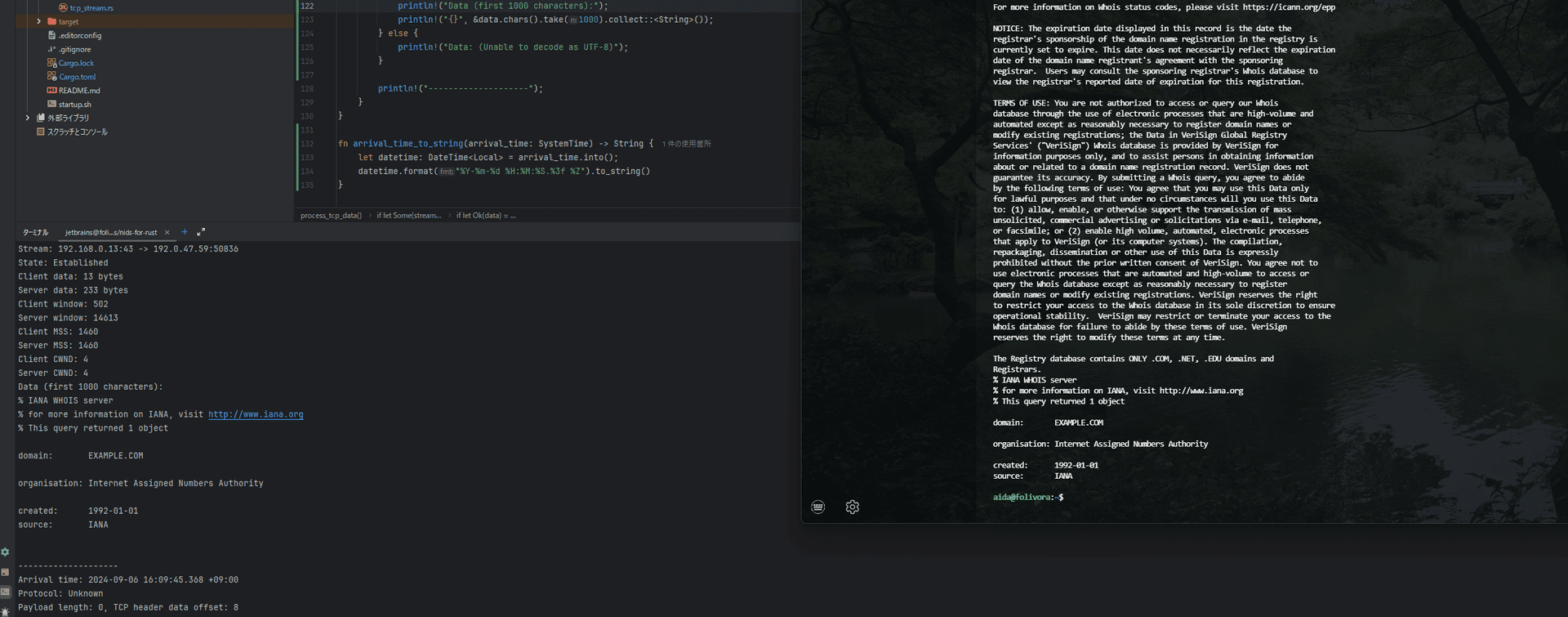Open the .editorconfig file

point(80,35)
